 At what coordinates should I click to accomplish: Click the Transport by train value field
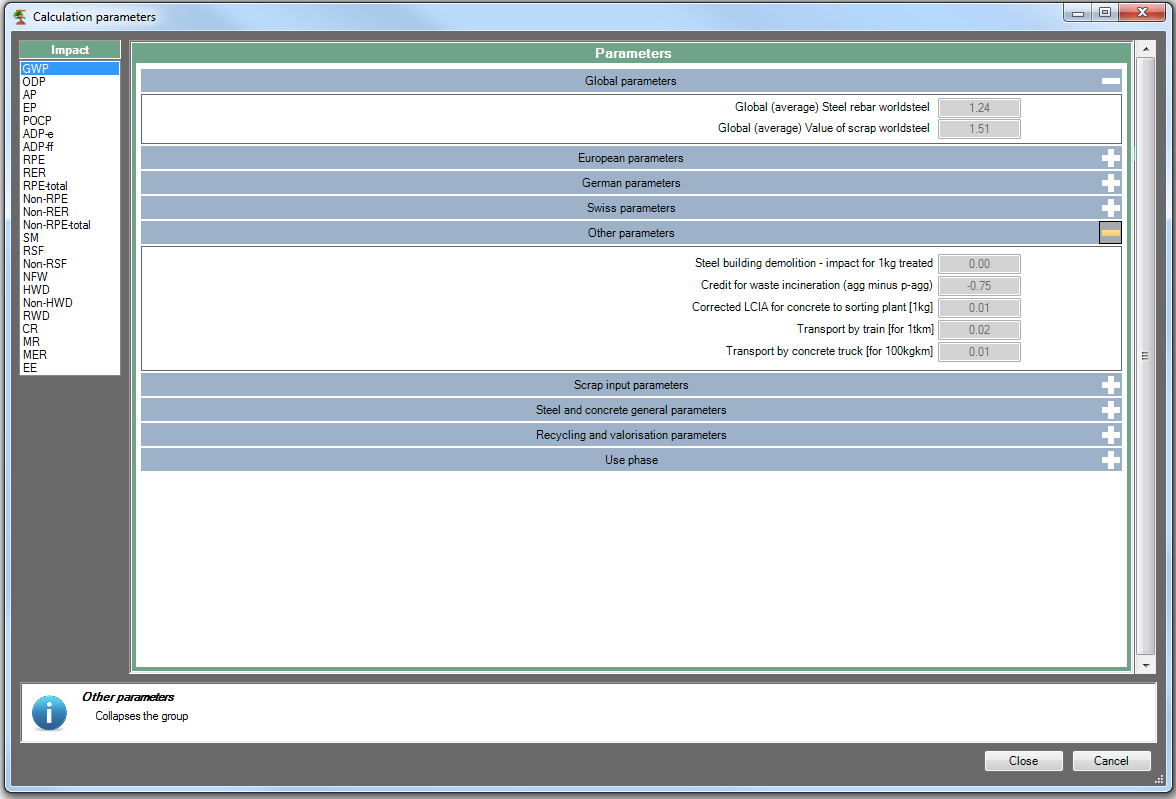[979, 330]
